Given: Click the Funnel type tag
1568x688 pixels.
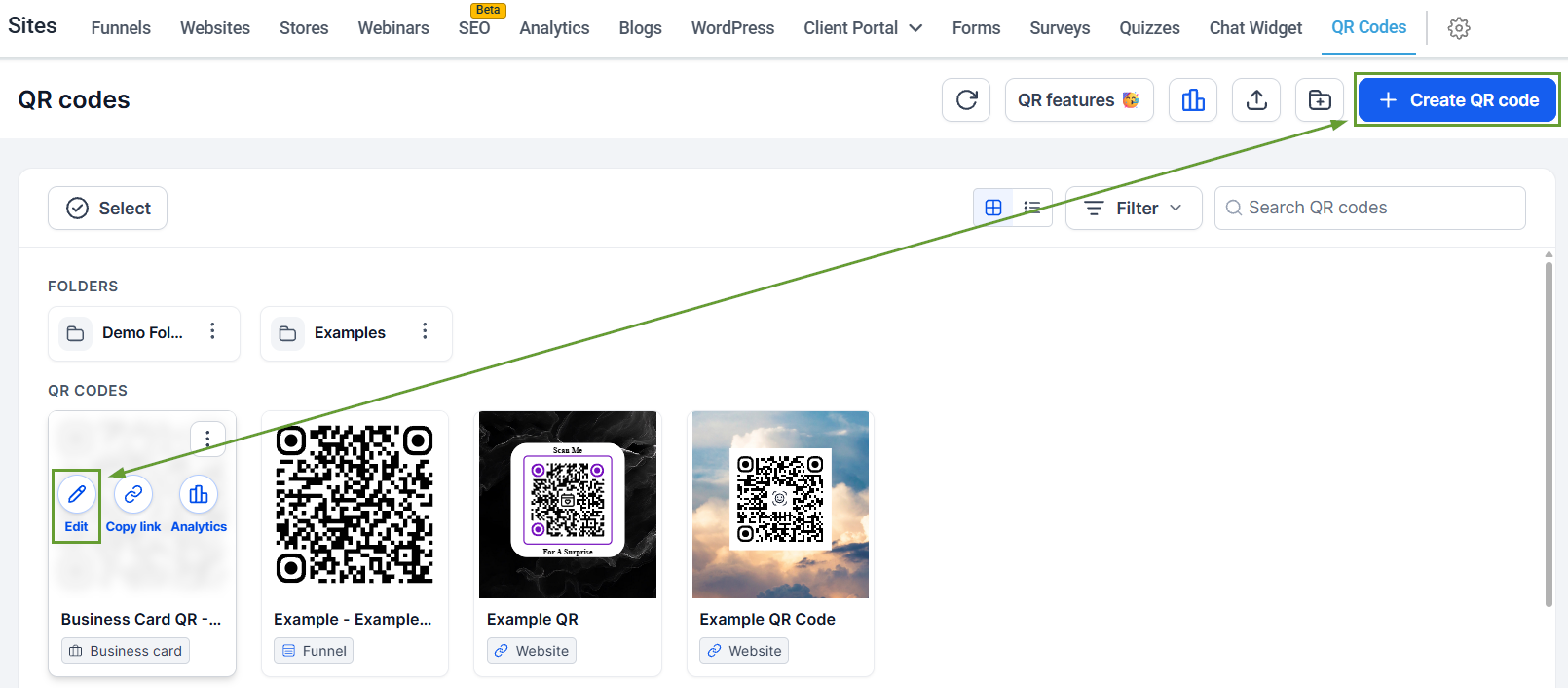Looking at the screenshot, I should [x=314, y=651].
